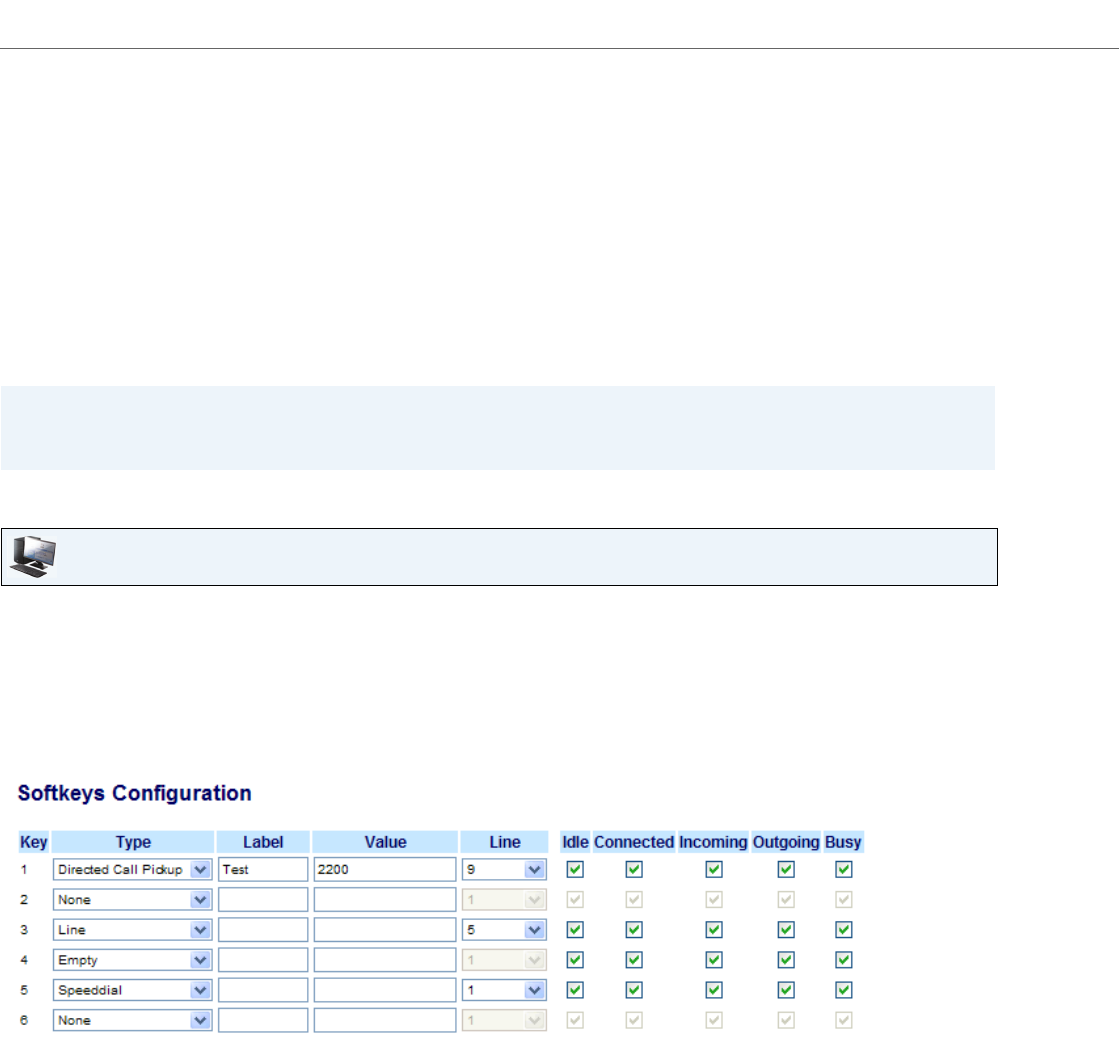Disable Busy checkbox for key 5
Viewport: 1119px width, 1038px height.
[x=843, y=990]
